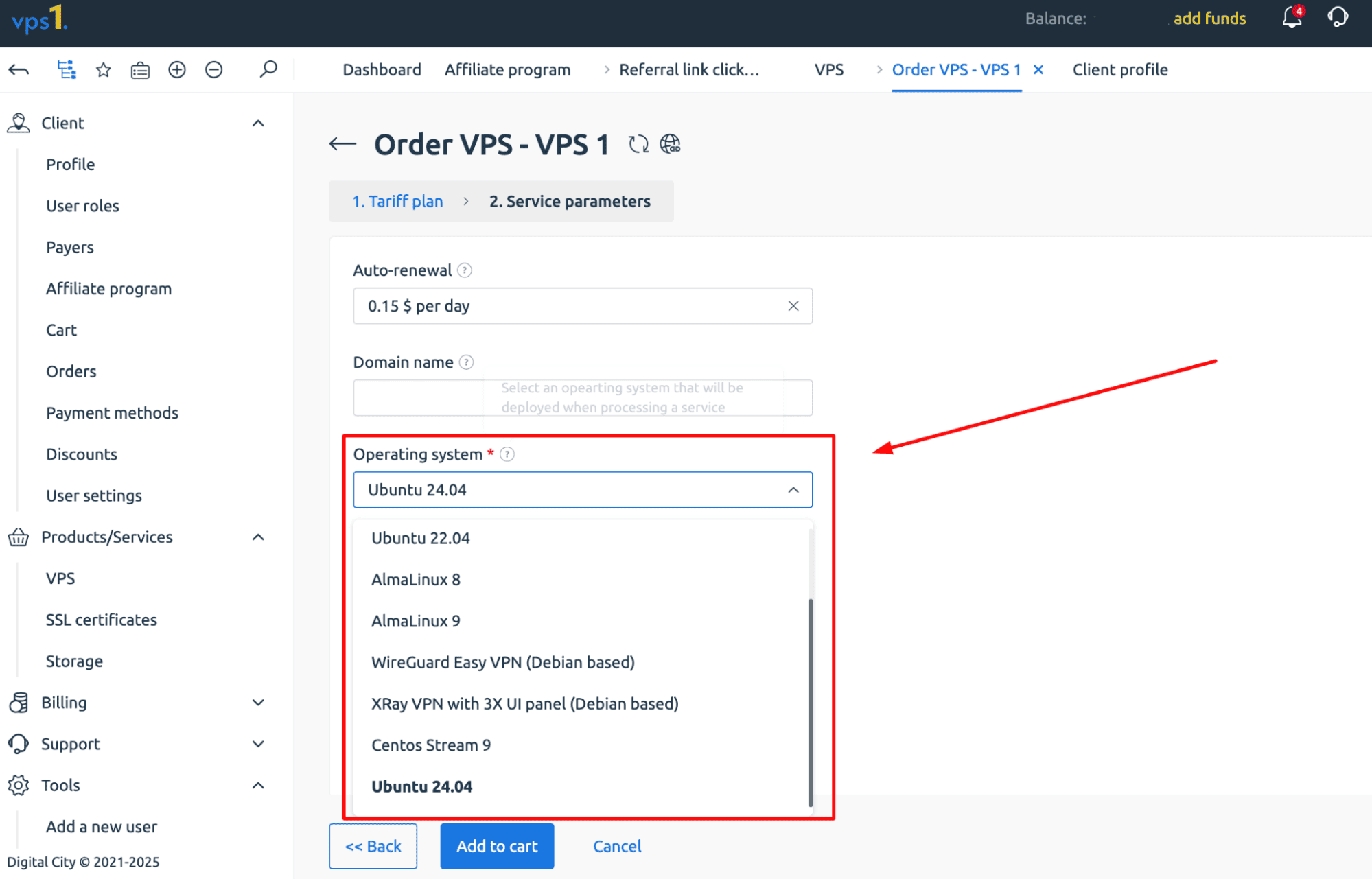Click the Domain name input field
Screen dimensions: 1372x879
[583, 398]
